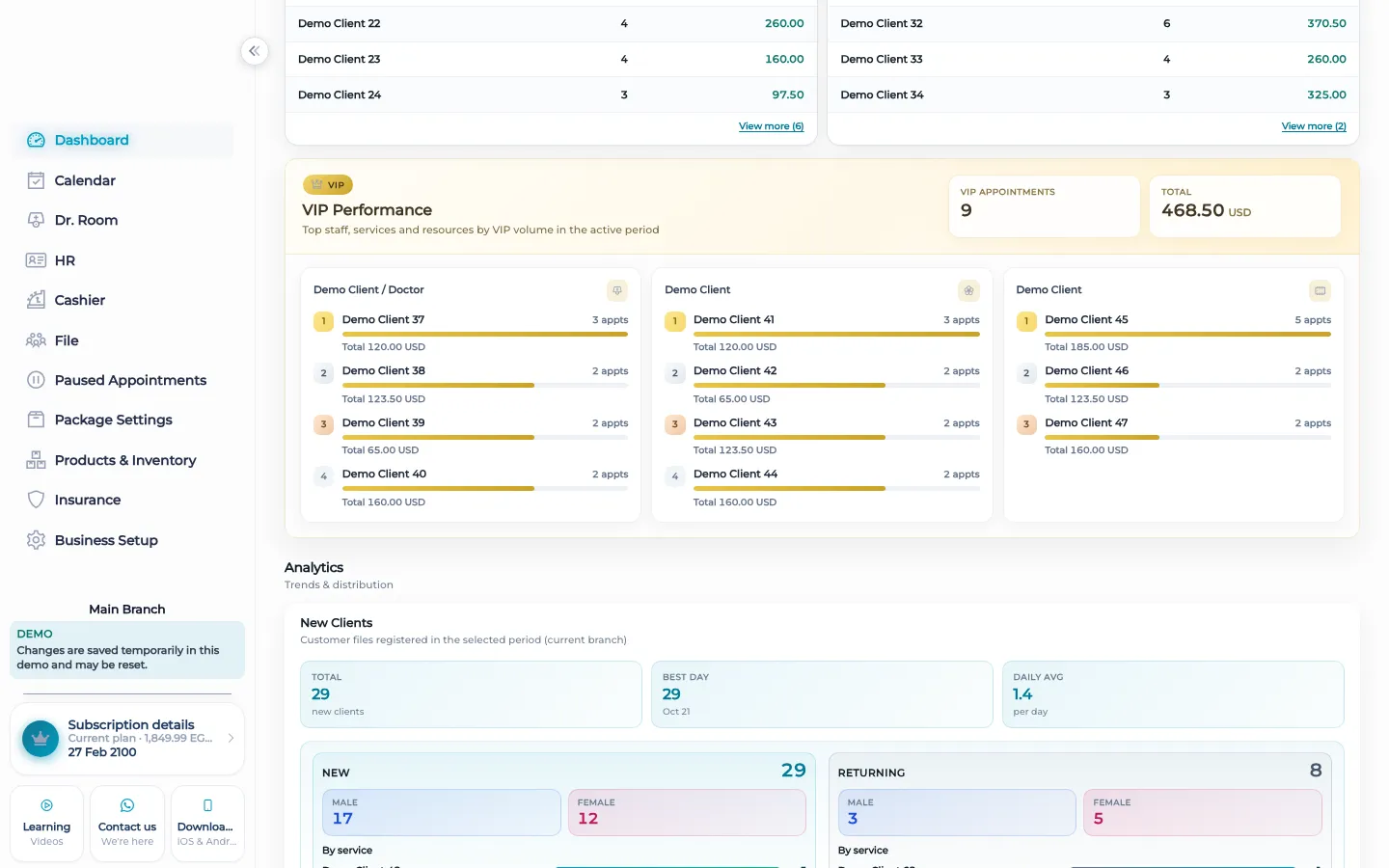The width and height of the screenshot is (1389, 868).
Task: Open Calendar from the sidebar icon
Action: click(x=36, y=180)
